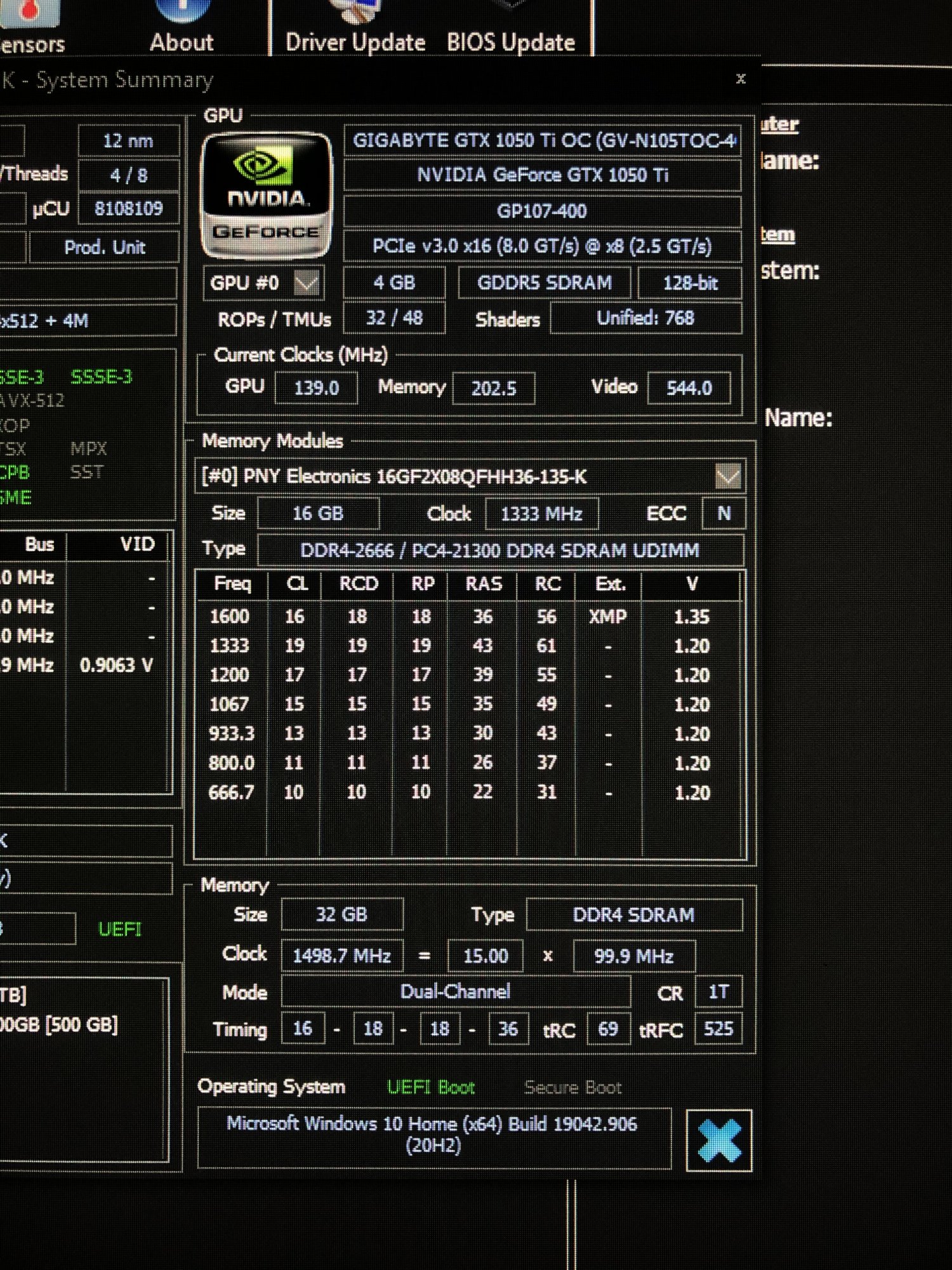Select the cores/threads value 4 / 8

tap(128, 175)
